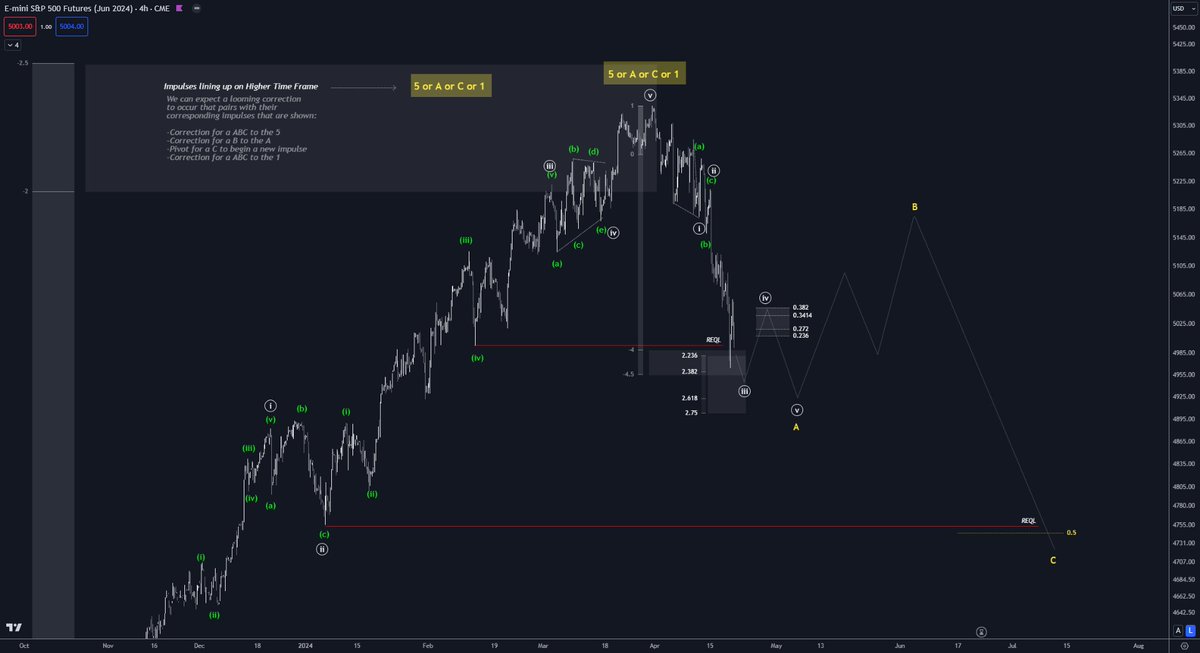1200x653 pixels.
Task: Click the E-mini S&P 500 Futures symbol title
Action: (85, 10)
